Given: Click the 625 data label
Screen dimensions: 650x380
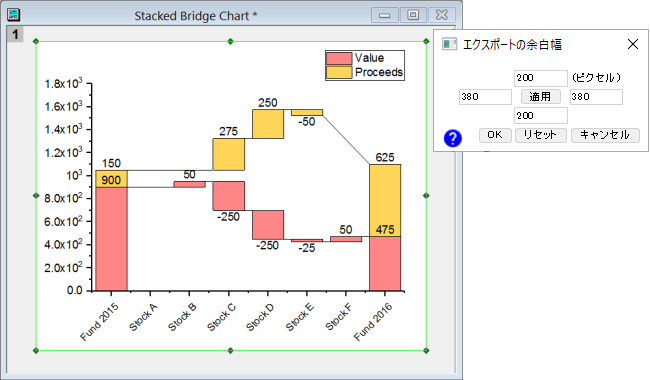Looking at the screenshot, I should pyautogui.click(x=385, y=157).
